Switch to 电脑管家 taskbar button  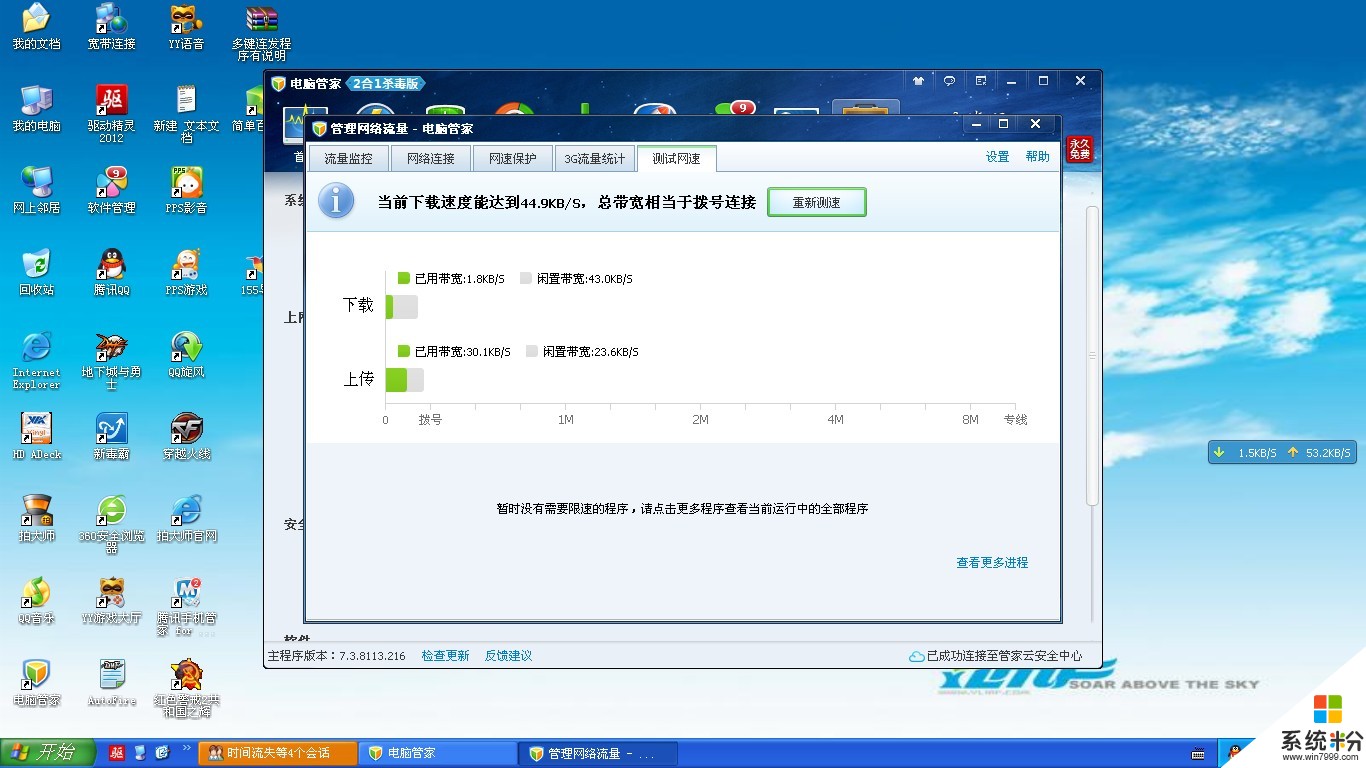coord(438,753)
